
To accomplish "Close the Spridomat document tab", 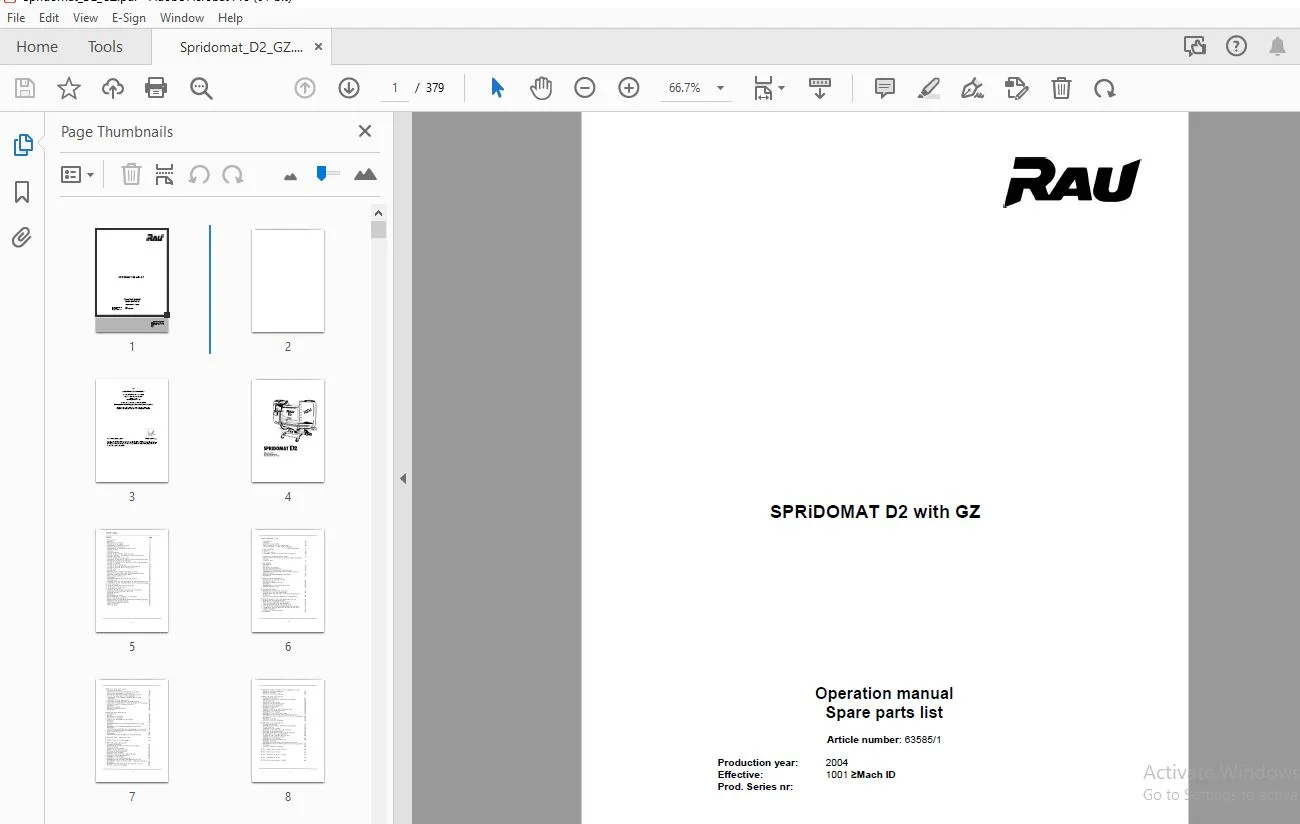I will pos(318,46).
